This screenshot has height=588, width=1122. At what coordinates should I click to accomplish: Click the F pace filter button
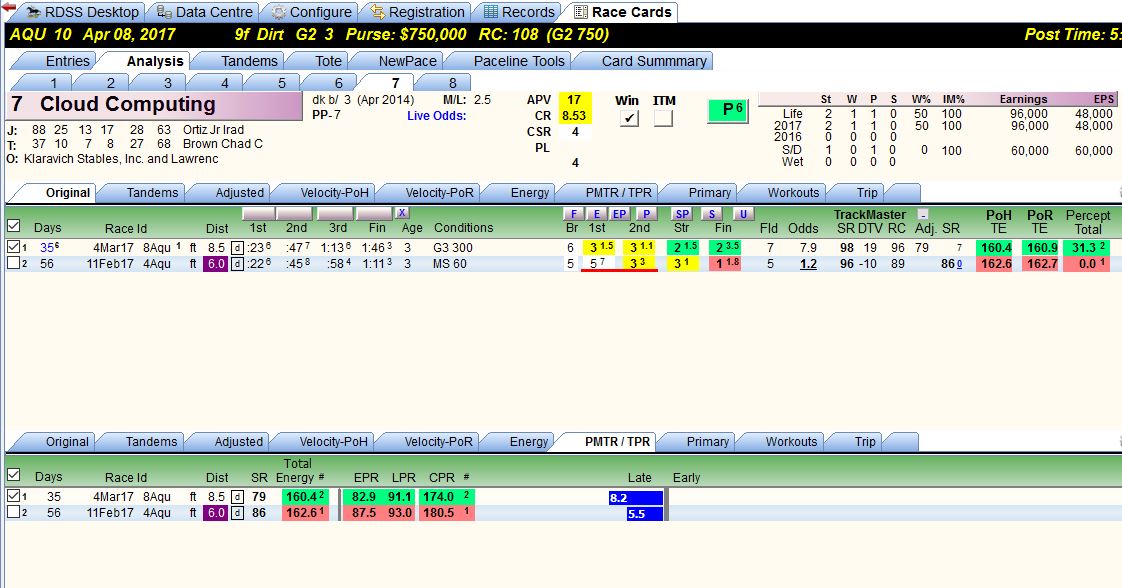pyautogui.click(x=573, y=214)
